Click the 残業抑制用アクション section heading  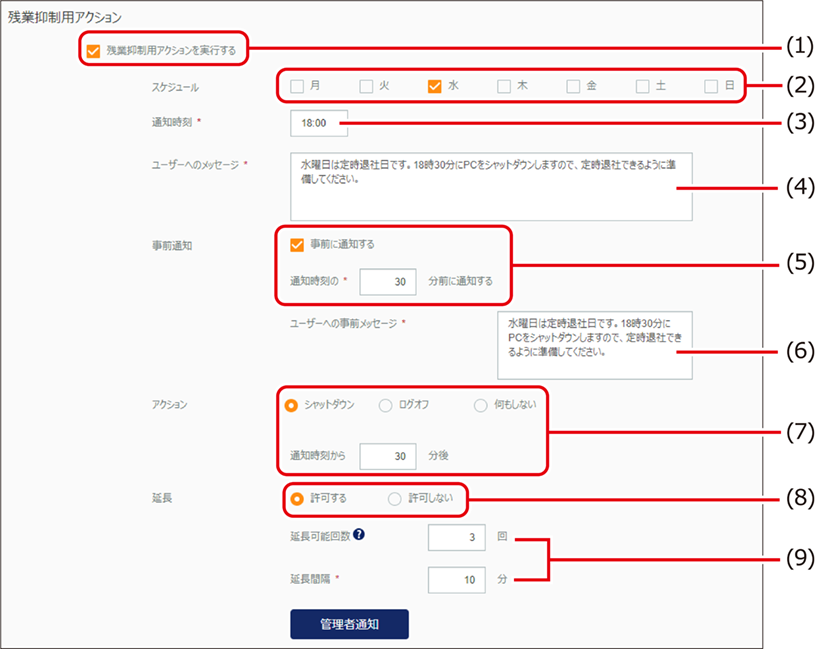click(x=65, y=17)
